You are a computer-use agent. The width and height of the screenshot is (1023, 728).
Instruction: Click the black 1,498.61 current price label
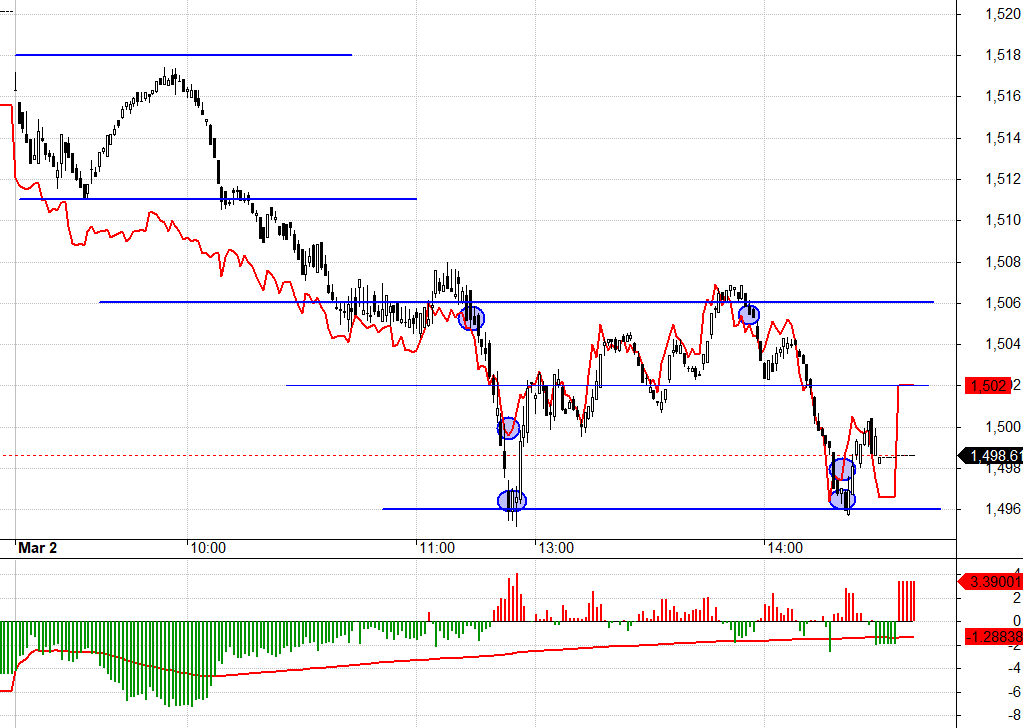(x=990, y=457)
